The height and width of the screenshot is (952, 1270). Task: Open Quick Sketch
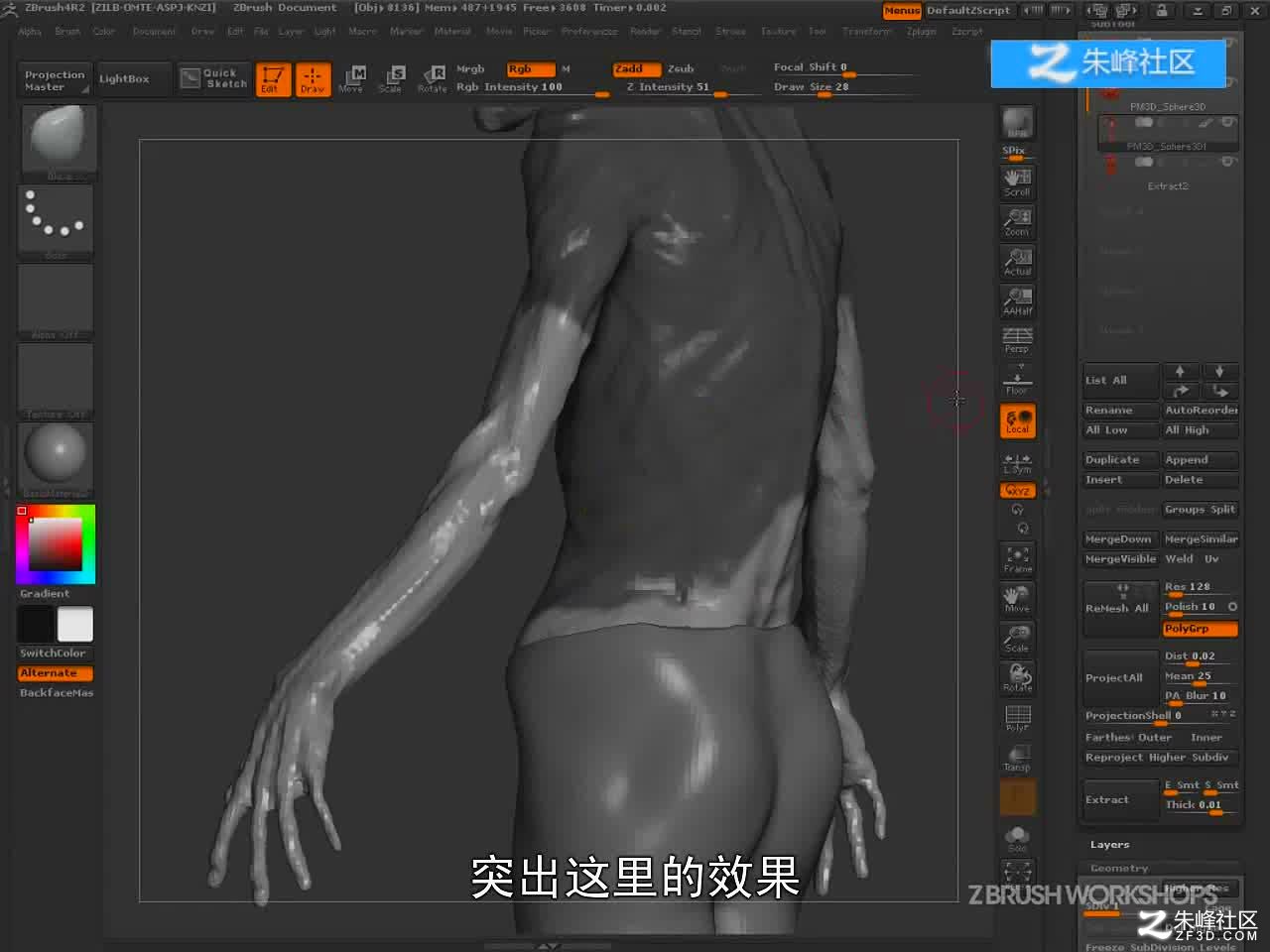[214, 78]
